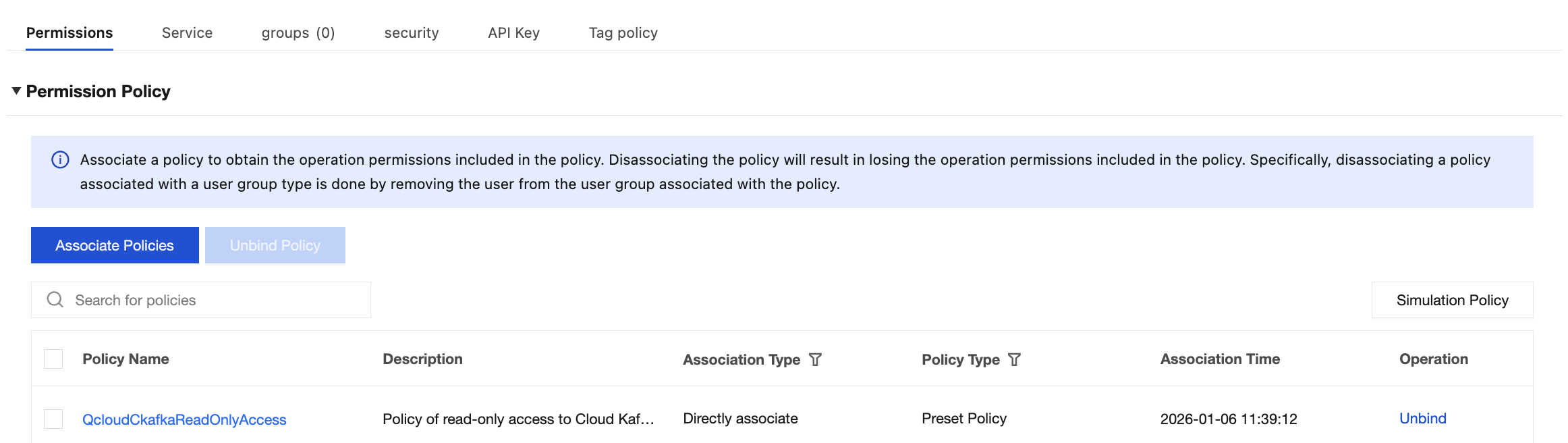Click the Permission Policy section heading
The image size is (1568, 443).
98,91
